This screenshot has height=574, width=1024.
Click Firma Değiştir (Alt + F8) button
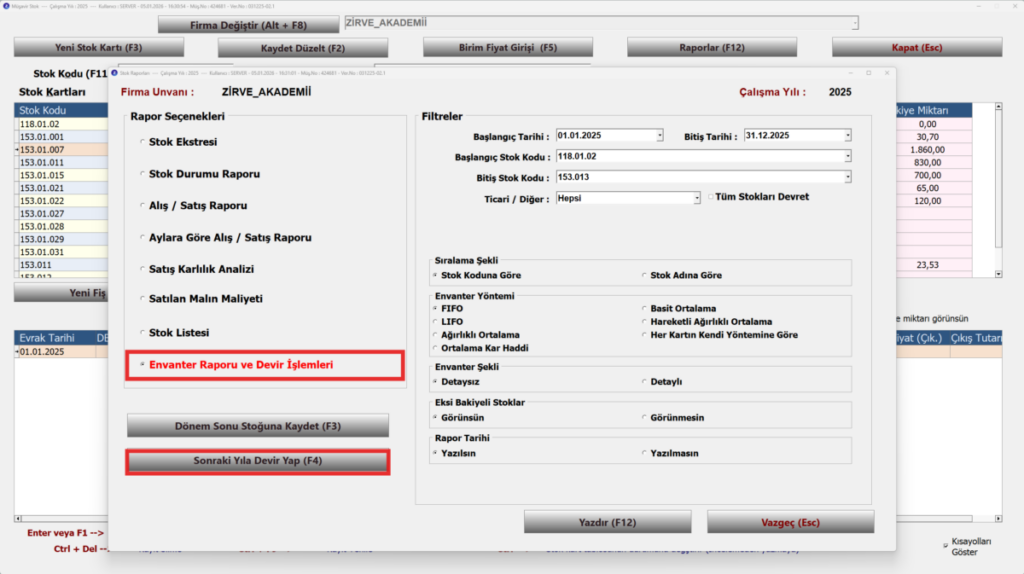(248, 25)
